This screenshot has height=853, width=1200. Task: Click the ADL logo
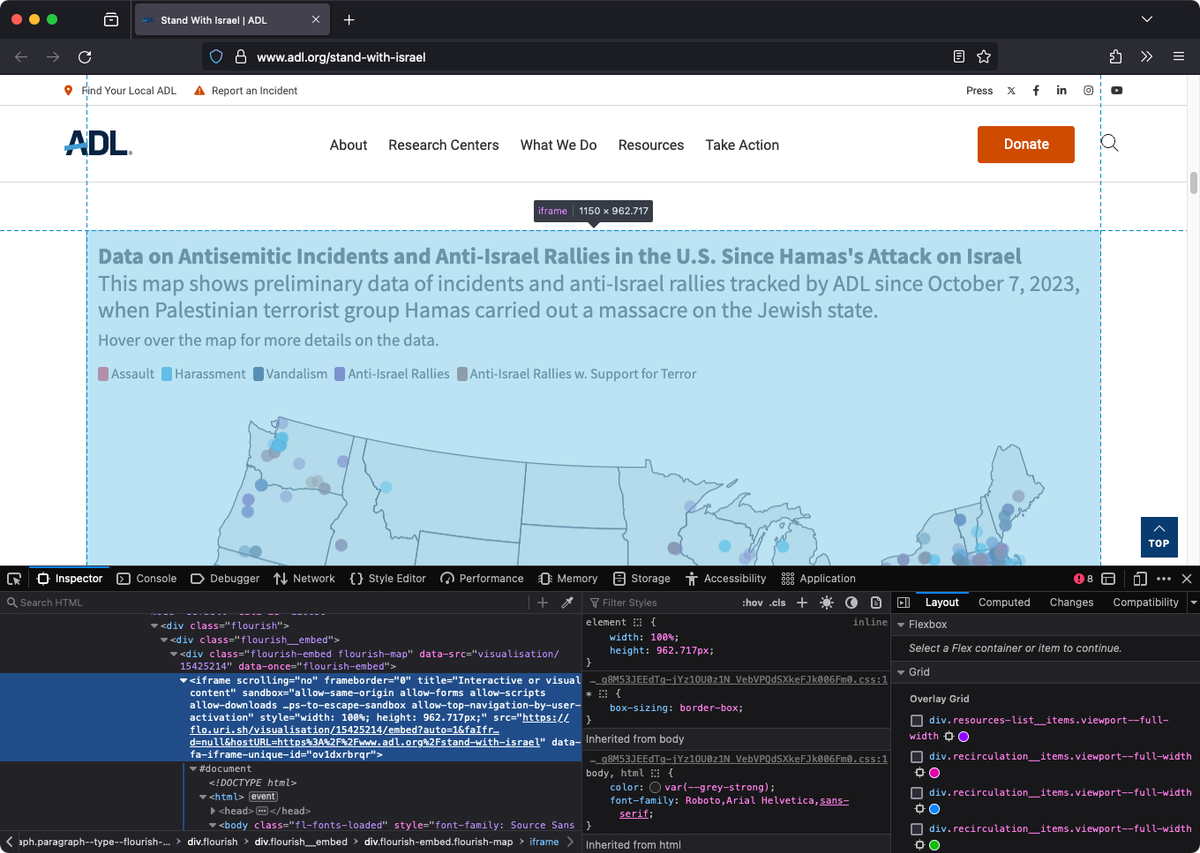click(x=98, y=144)
